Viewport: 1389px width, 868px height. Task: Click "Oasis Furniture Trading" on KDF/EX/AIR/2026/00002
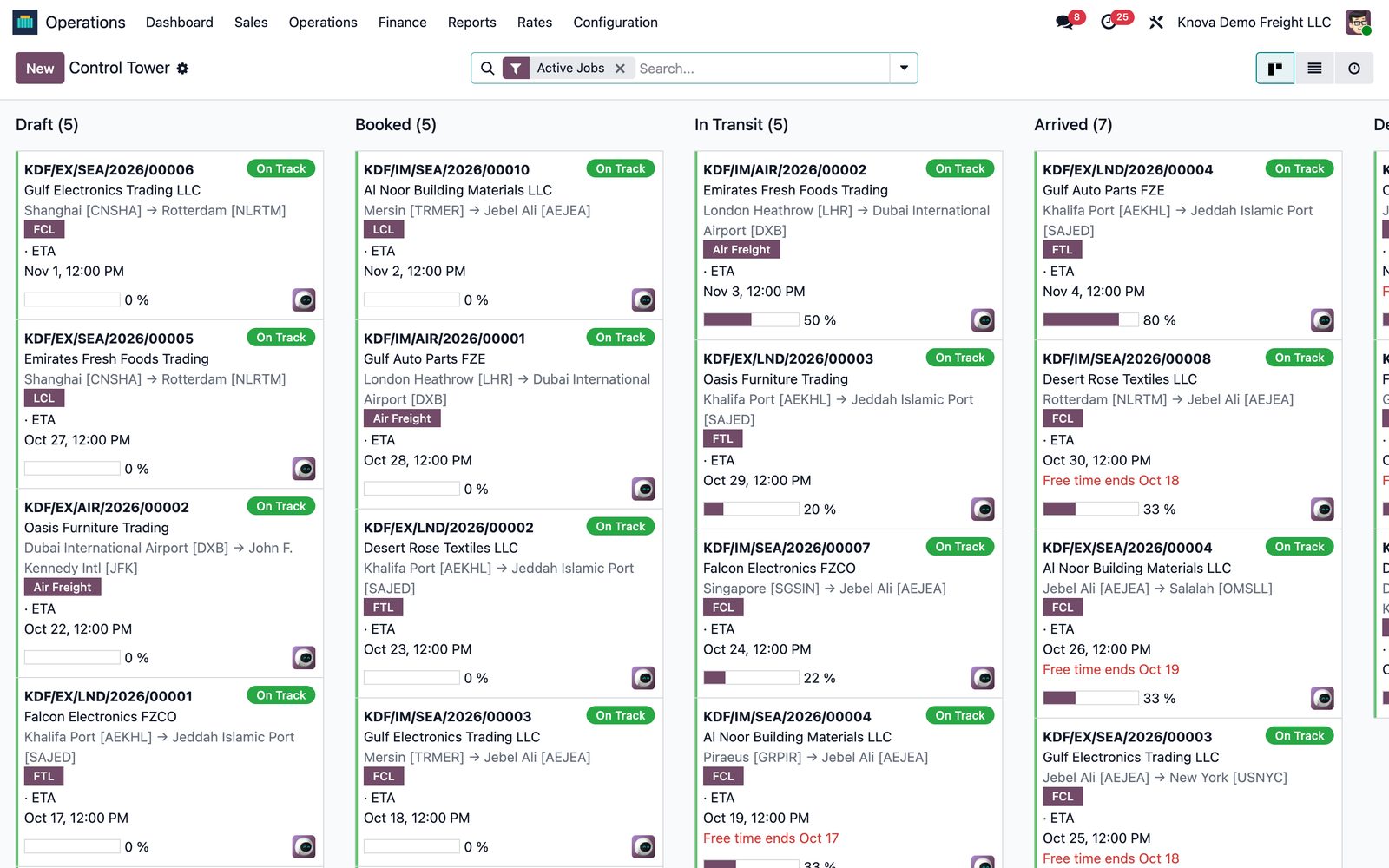tap(96, 528)
